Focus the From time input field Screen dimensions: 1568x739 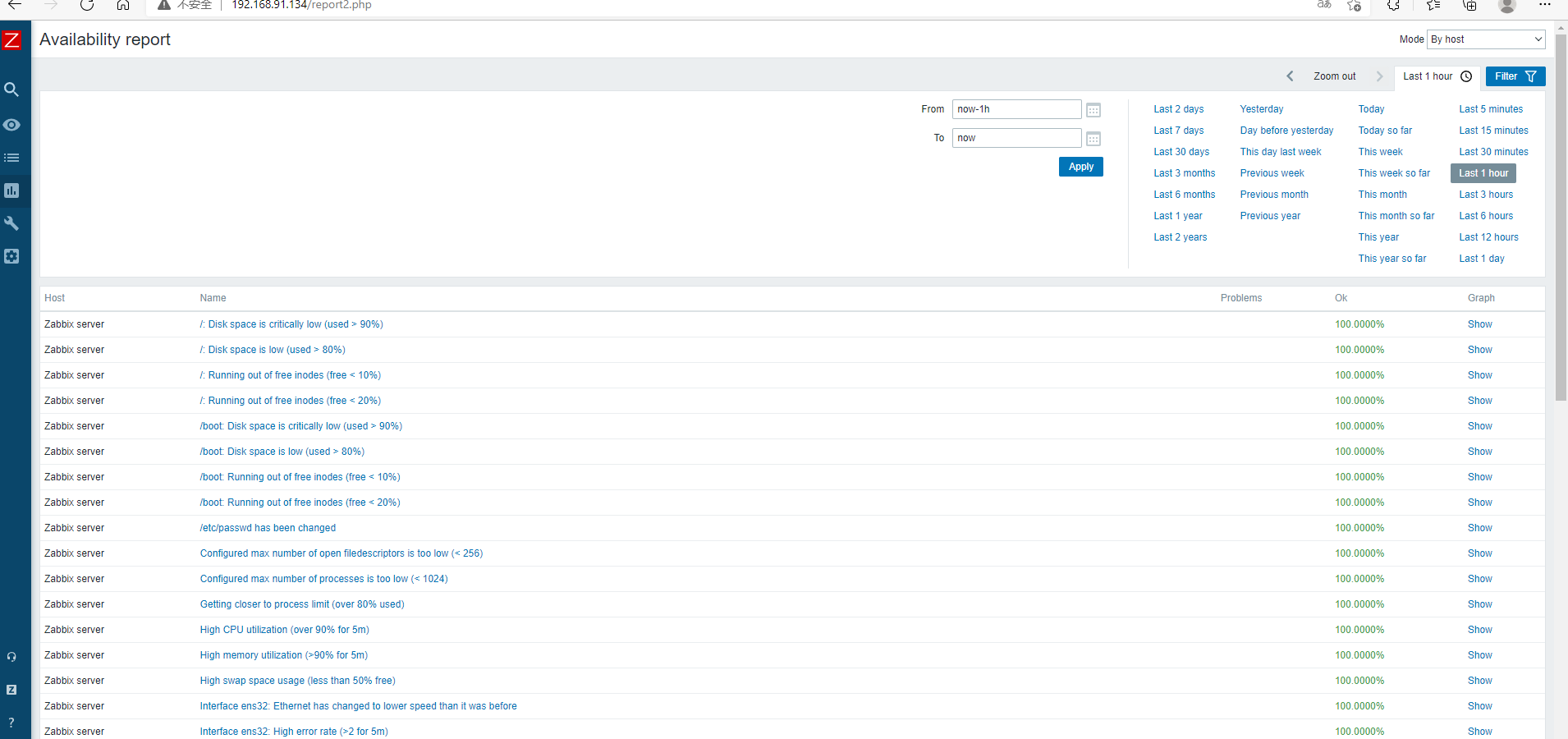tap(1017, 109)
